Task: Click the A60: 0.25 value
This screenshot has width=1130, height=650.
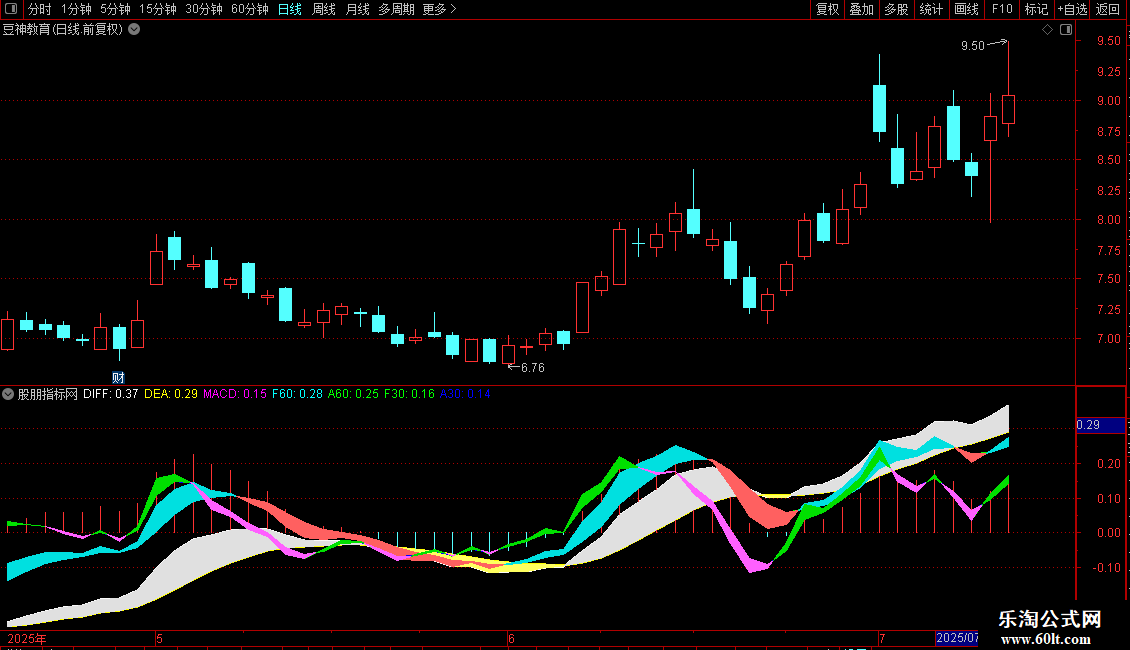Action: (353, 394)
